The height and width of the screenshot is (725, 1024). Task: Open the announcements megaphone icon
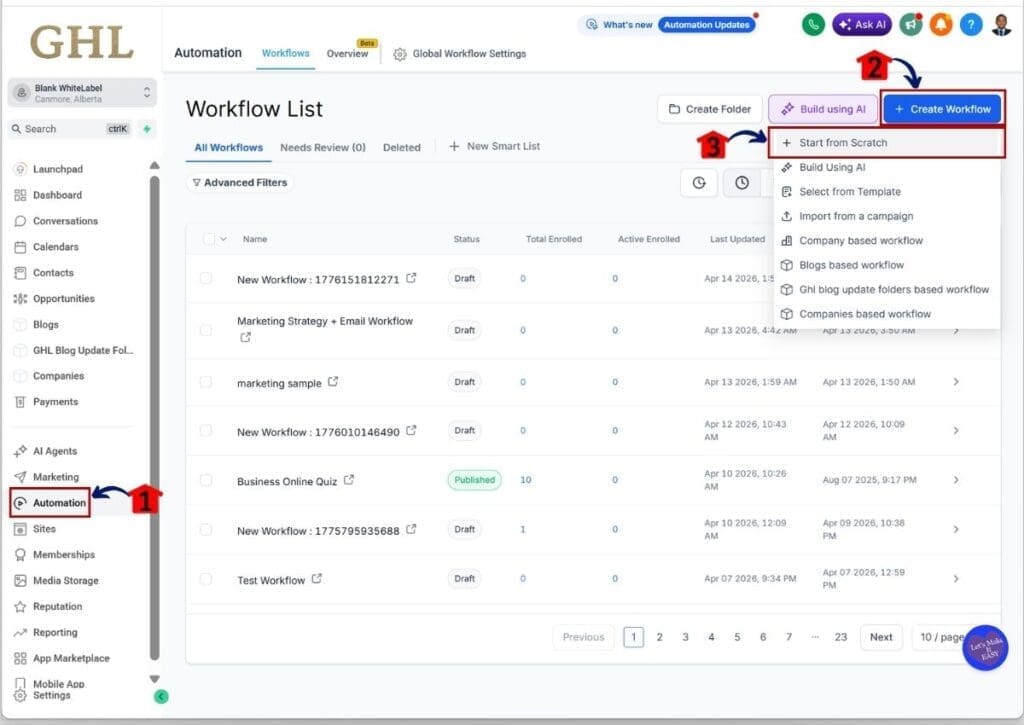(910, 24)
